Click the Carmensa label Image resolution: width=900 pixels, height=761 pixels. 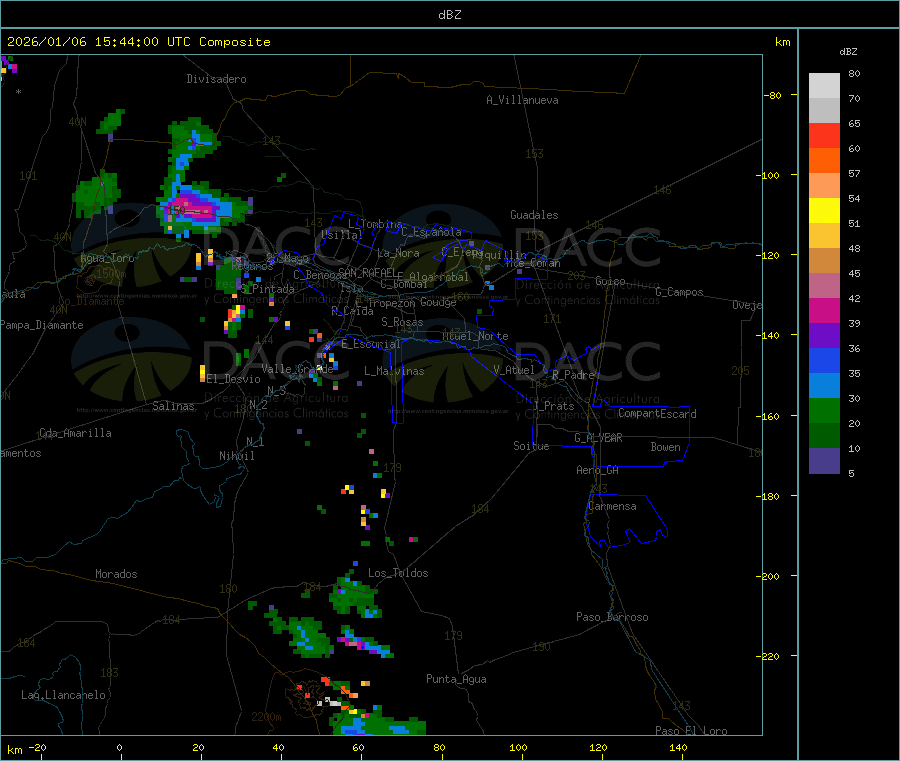point(612,506)
